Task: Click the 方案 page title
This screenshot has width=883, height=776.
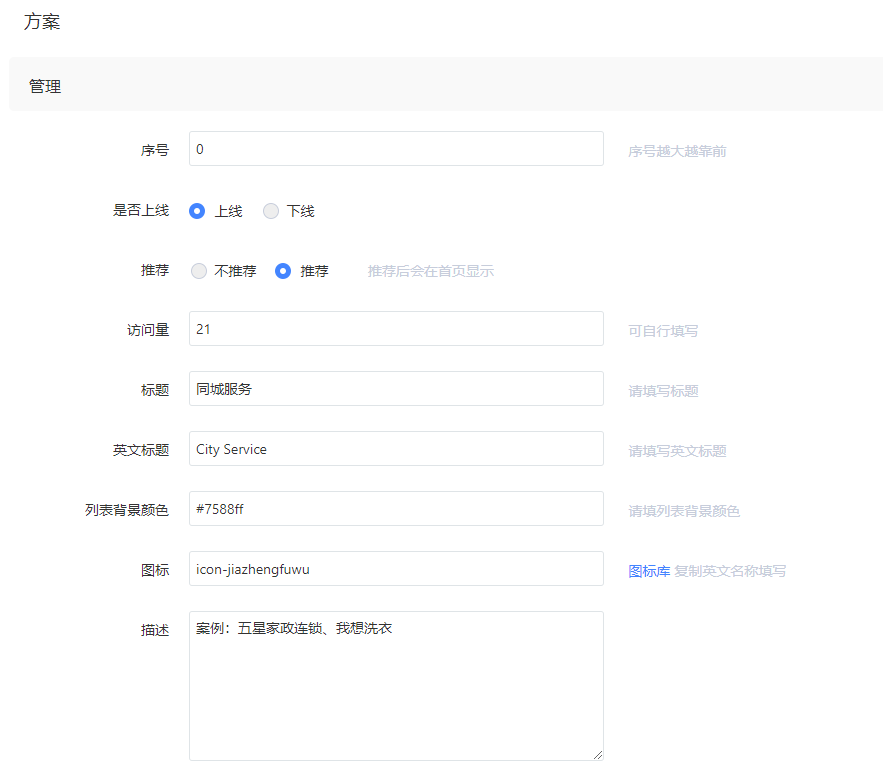Action: [42, 21]
